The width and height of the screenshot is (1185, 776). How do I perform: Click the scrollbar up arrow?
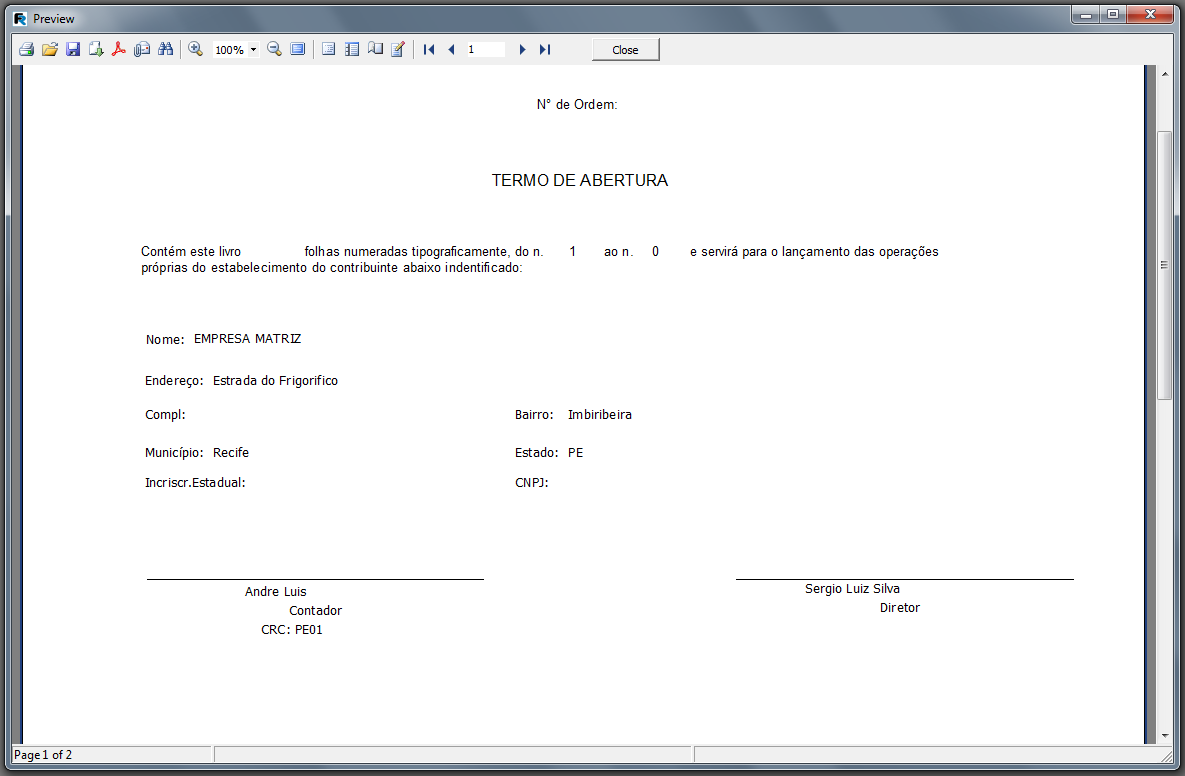point(1165,74)
